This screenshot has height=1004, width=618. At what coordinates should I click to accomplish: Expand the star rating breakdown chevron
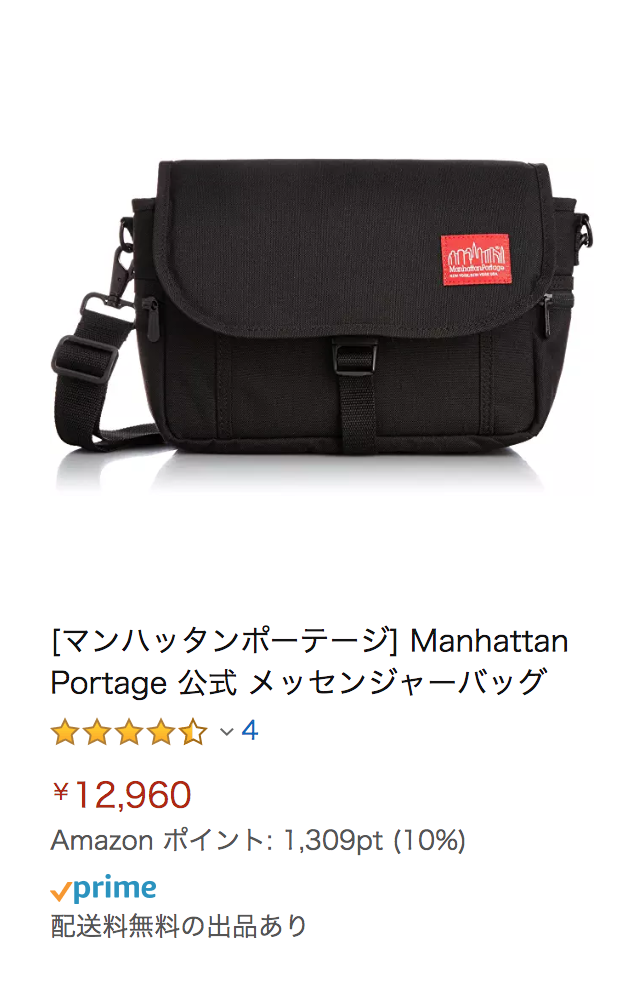226,731
